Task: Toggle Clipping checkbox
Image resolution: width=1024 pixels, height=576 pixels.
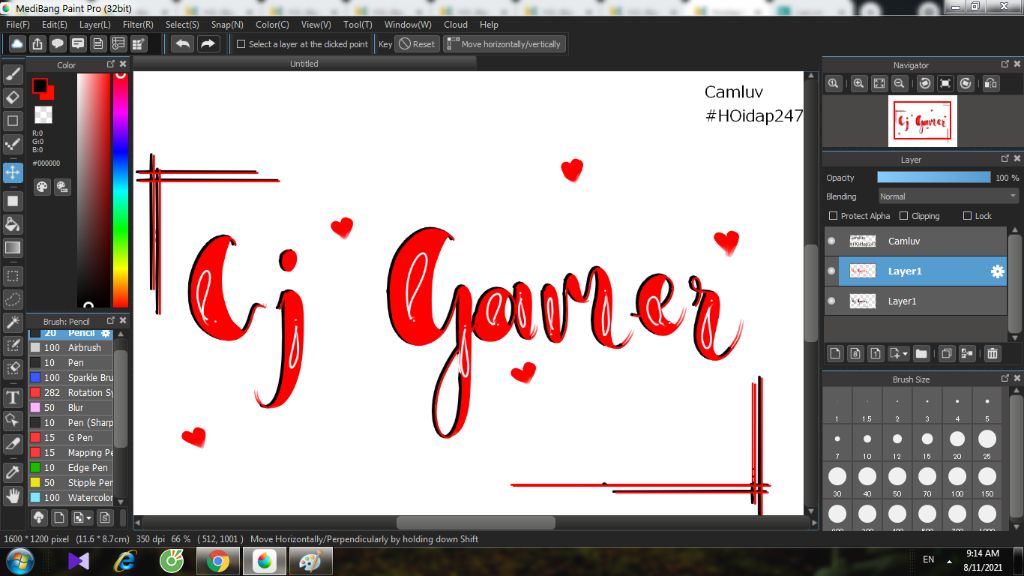Action: (x=904, y=216)
